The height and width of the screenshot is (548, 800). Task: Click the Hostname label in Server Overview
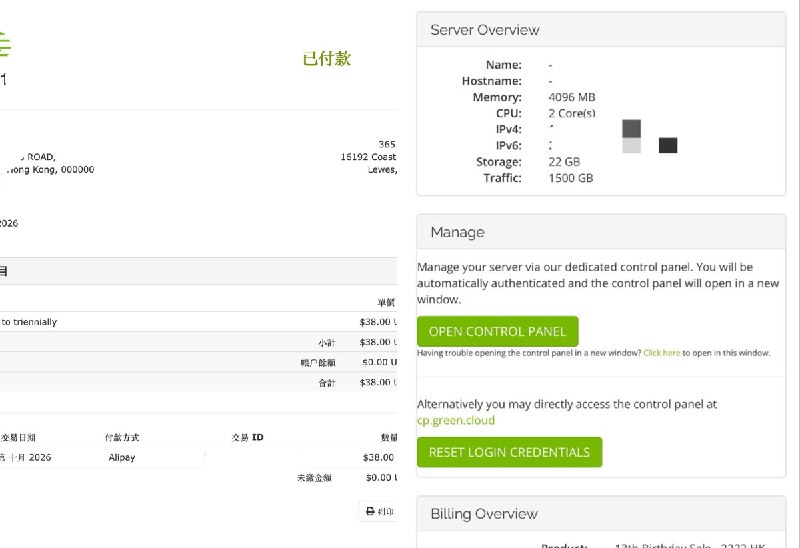pyautogui.click(x=491, y=81)
